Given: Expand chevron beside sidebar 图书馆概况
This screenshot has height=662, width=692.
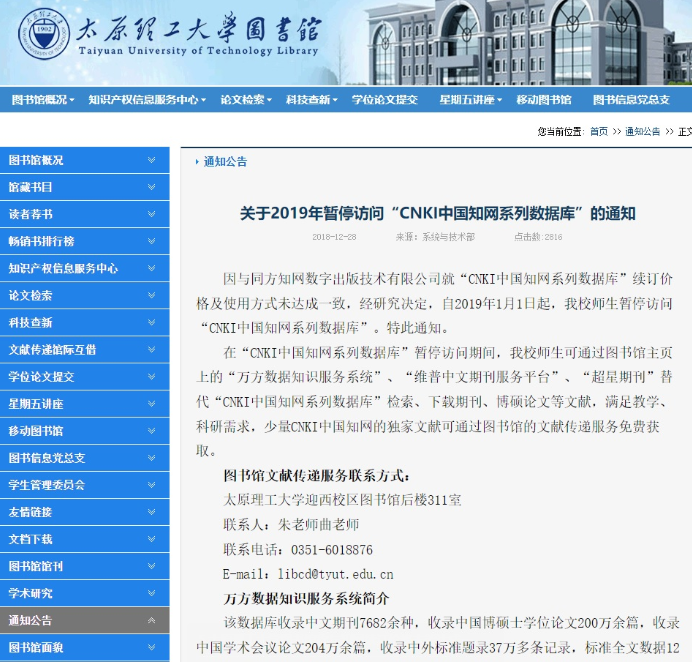Looking at the screenshot, I should coord(151,160).
